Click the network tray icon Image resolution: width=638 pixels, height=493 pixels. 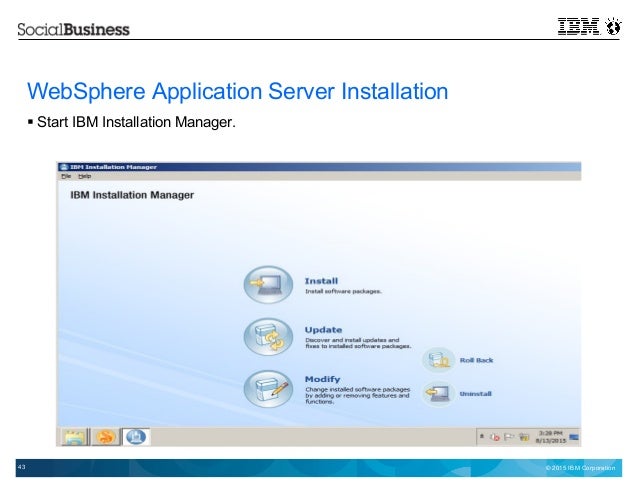click(524, 437)
